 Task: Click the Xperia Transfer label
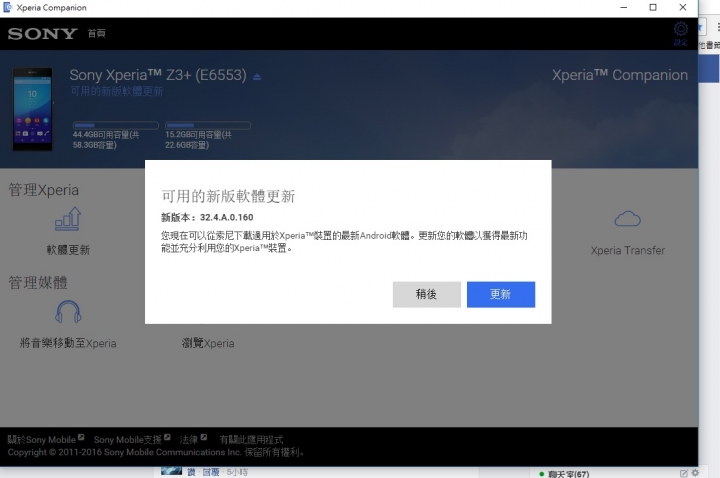627,250
